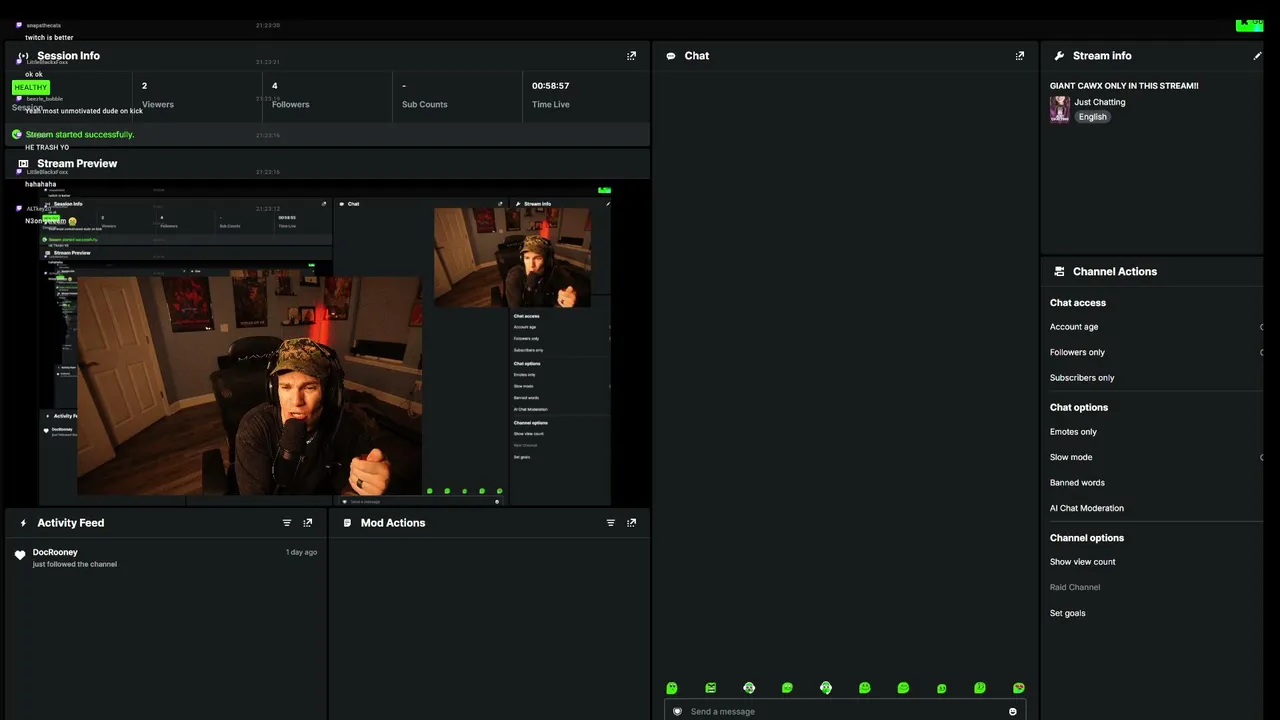Click Raid Channel option

pos(1075,588)
